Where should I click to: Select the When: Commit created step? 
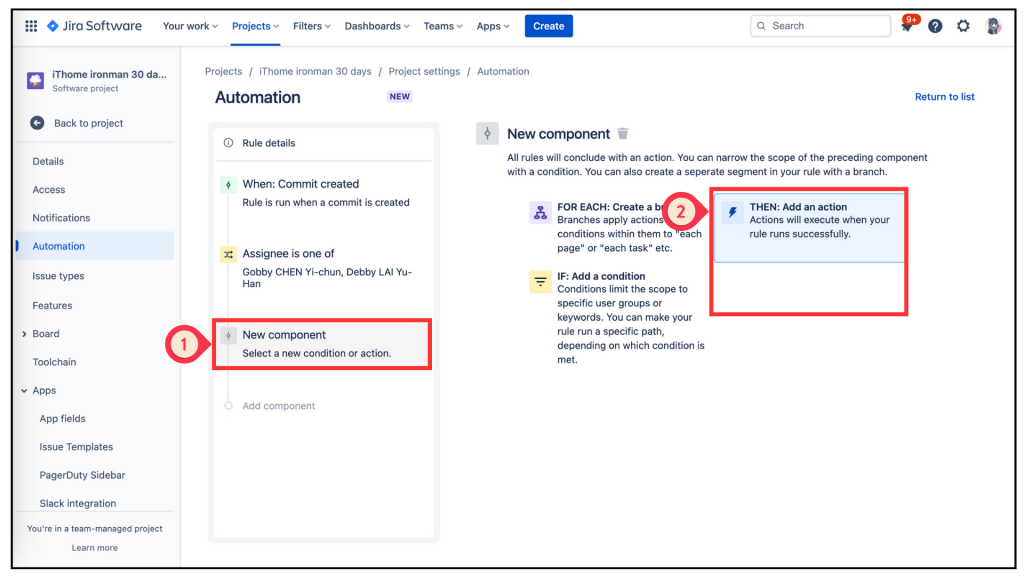tap(323, 193)
